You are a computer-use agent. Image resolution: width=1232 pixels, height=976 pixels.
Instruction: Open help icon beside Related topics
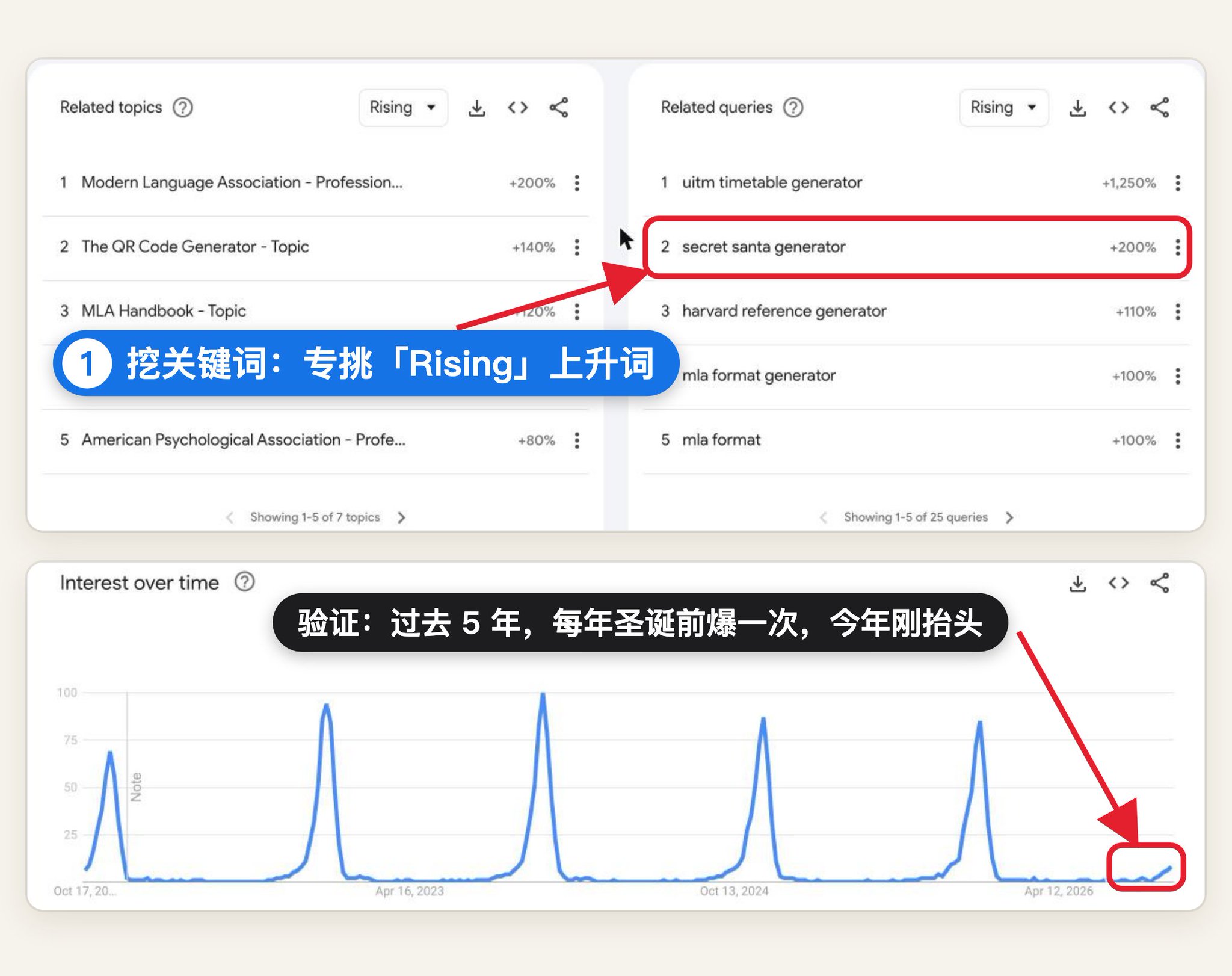click(x=182, y=108)
